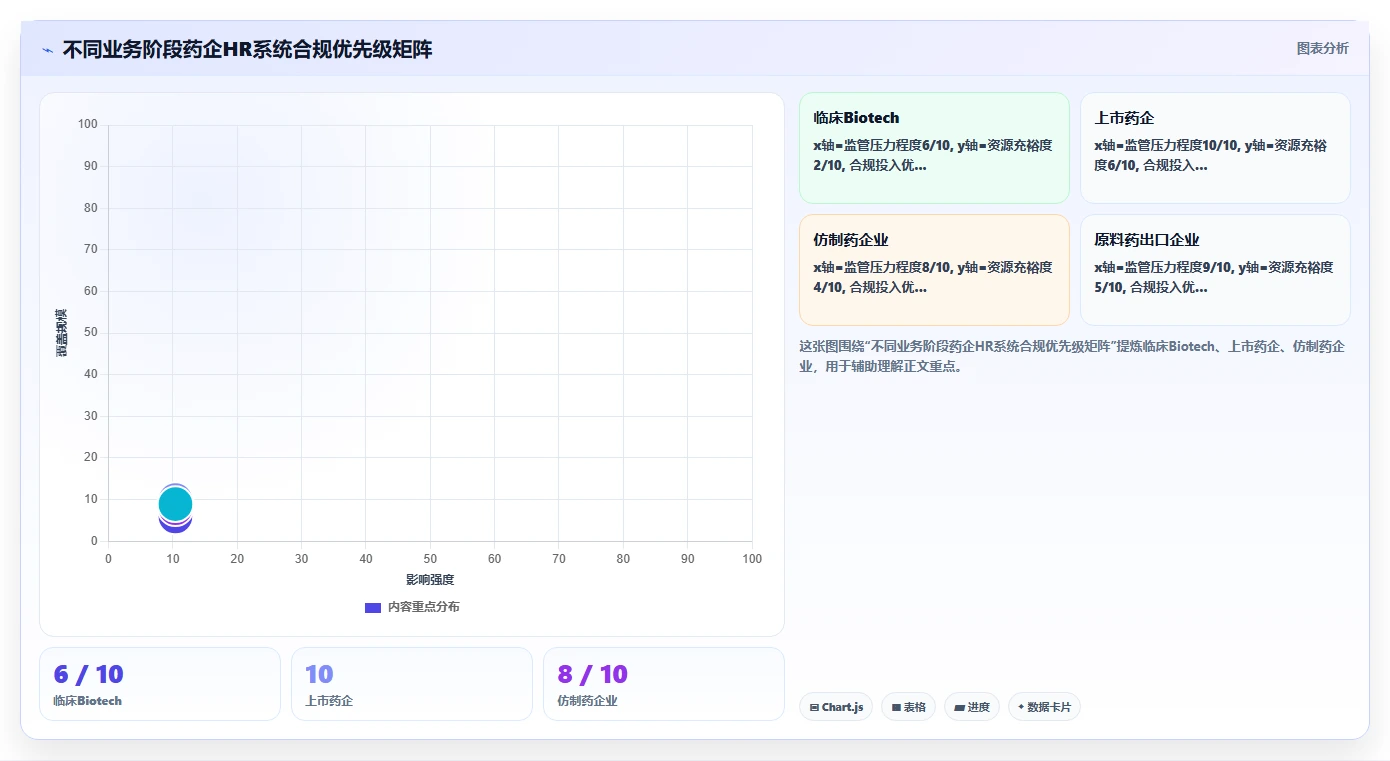This screenshot has width=1390, height=761.
Task: Open the 上市药企 info card
Action: pos(1215,148)
